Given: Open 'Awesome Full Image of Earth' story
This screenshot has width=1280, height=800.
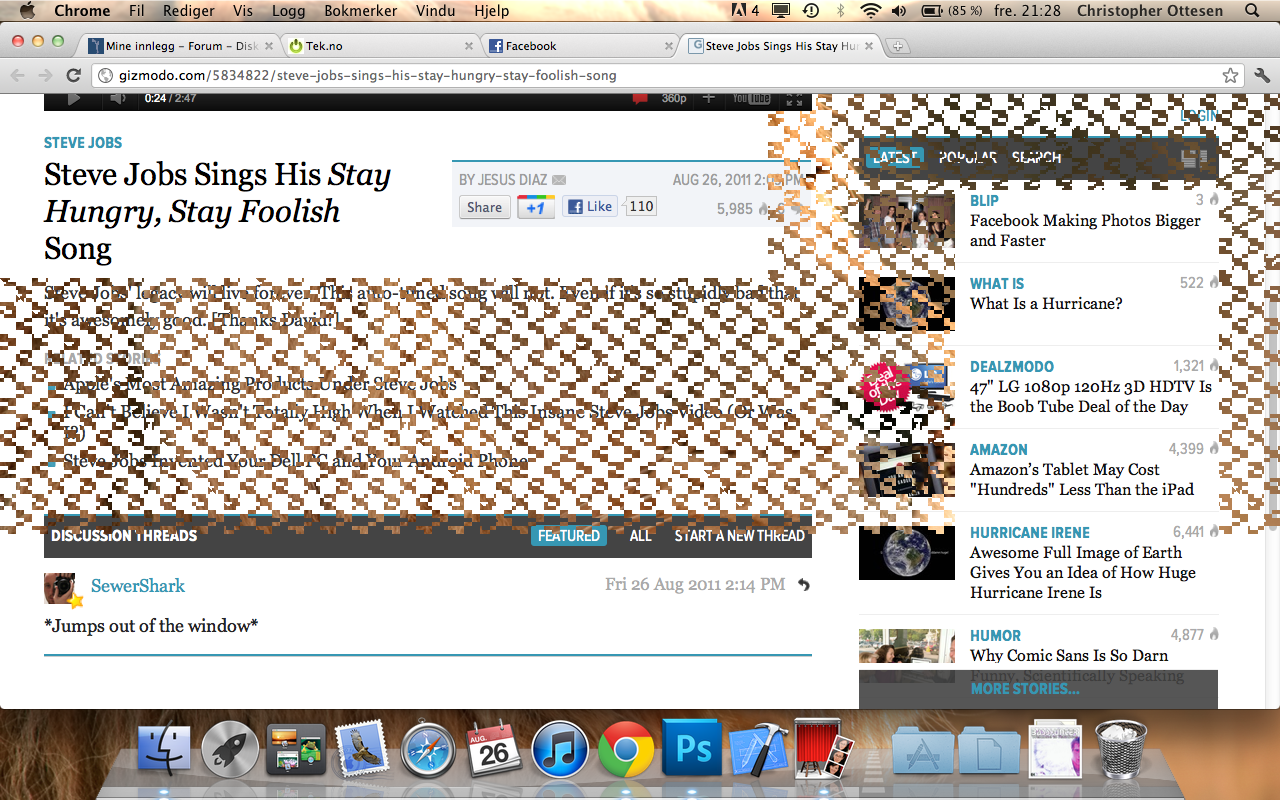Looking at the screenshot, I should tap(1083, 573).
